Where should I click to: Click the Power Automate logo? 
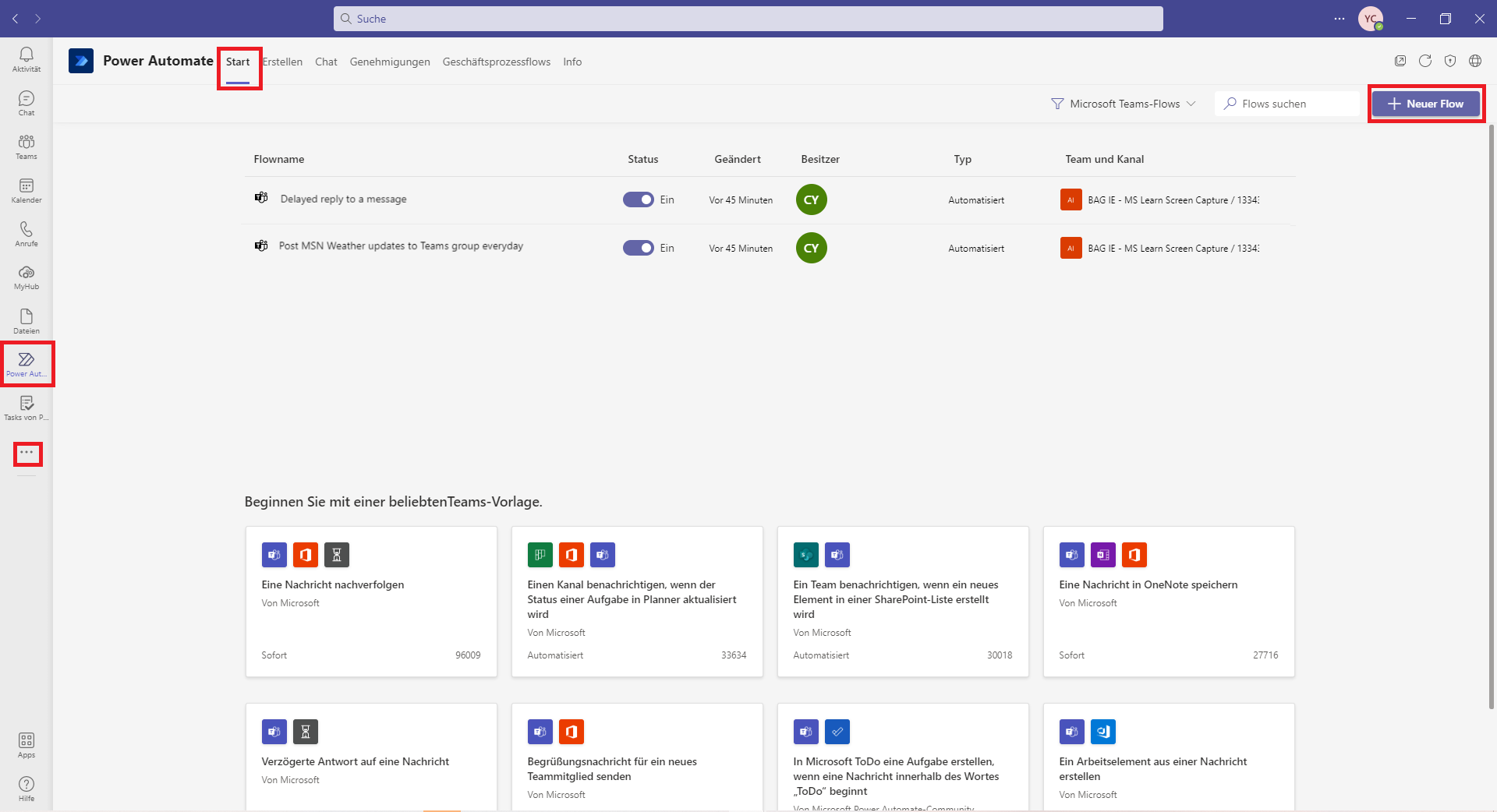[81, 61]
